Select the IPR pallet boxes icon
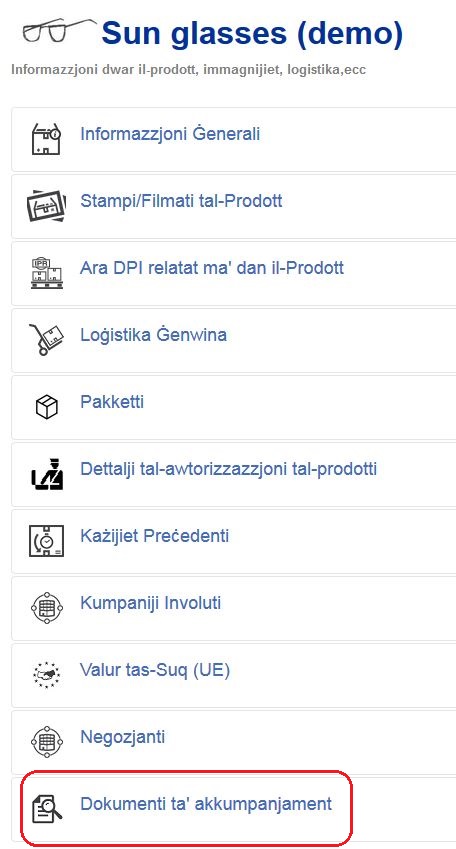Viewport: 456px width, 849px height. click(47, 273)
